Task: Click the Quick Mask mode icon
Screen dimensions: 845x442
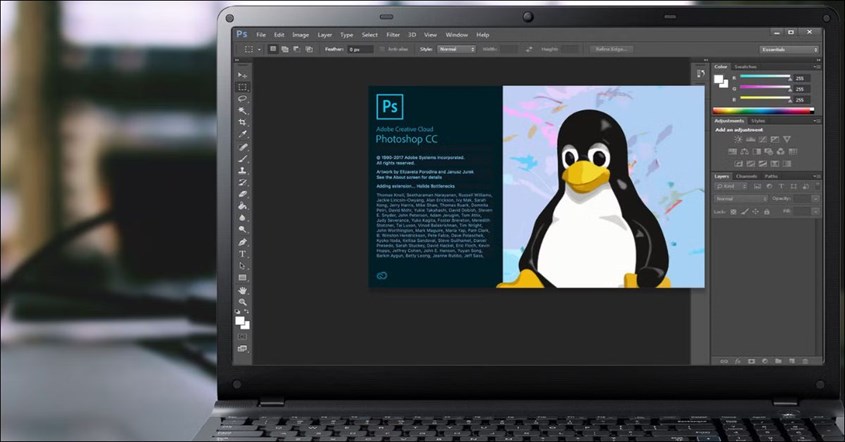Action: pos(243,336)
